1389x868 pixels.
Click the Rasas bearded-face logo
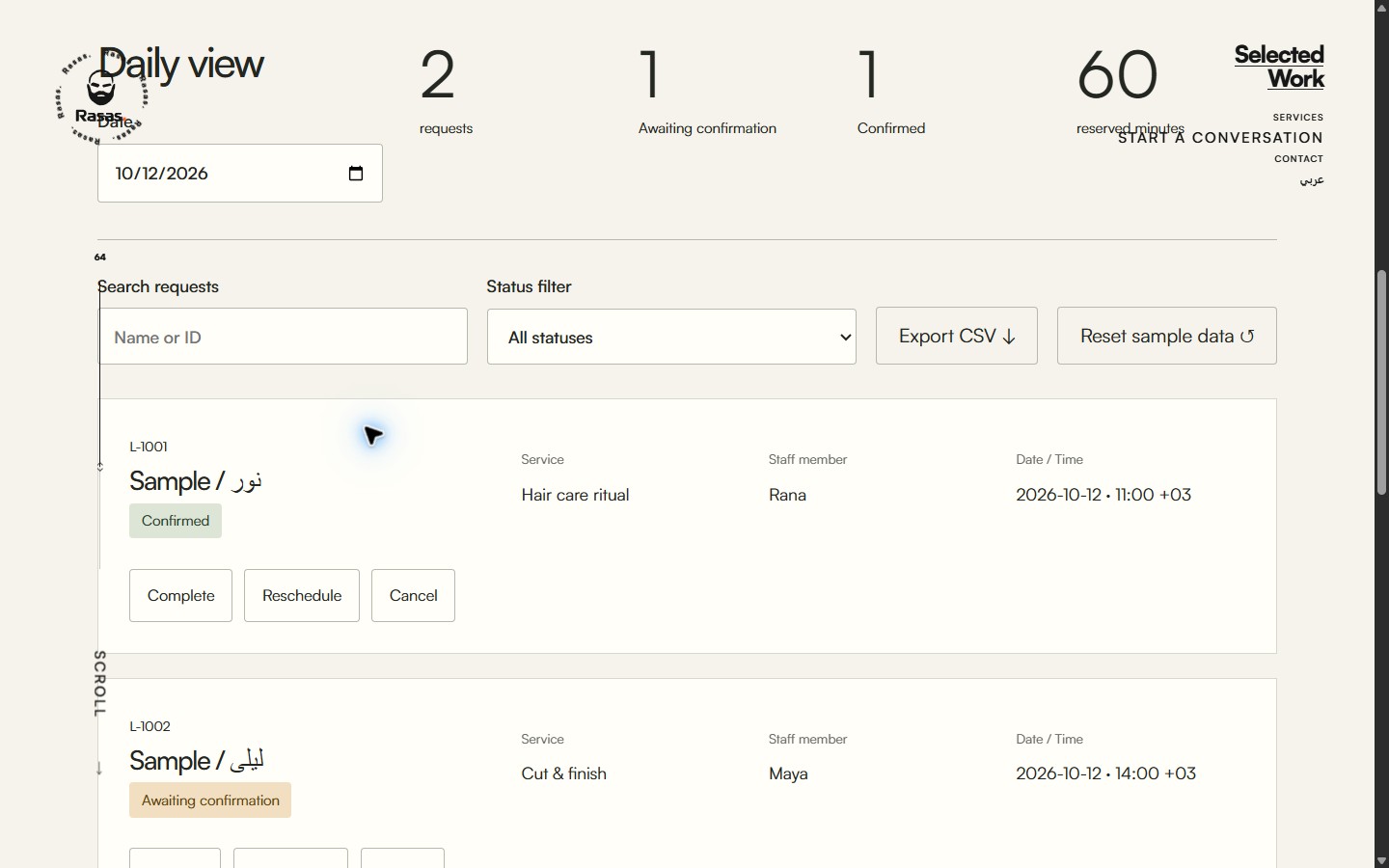point(101,97)
